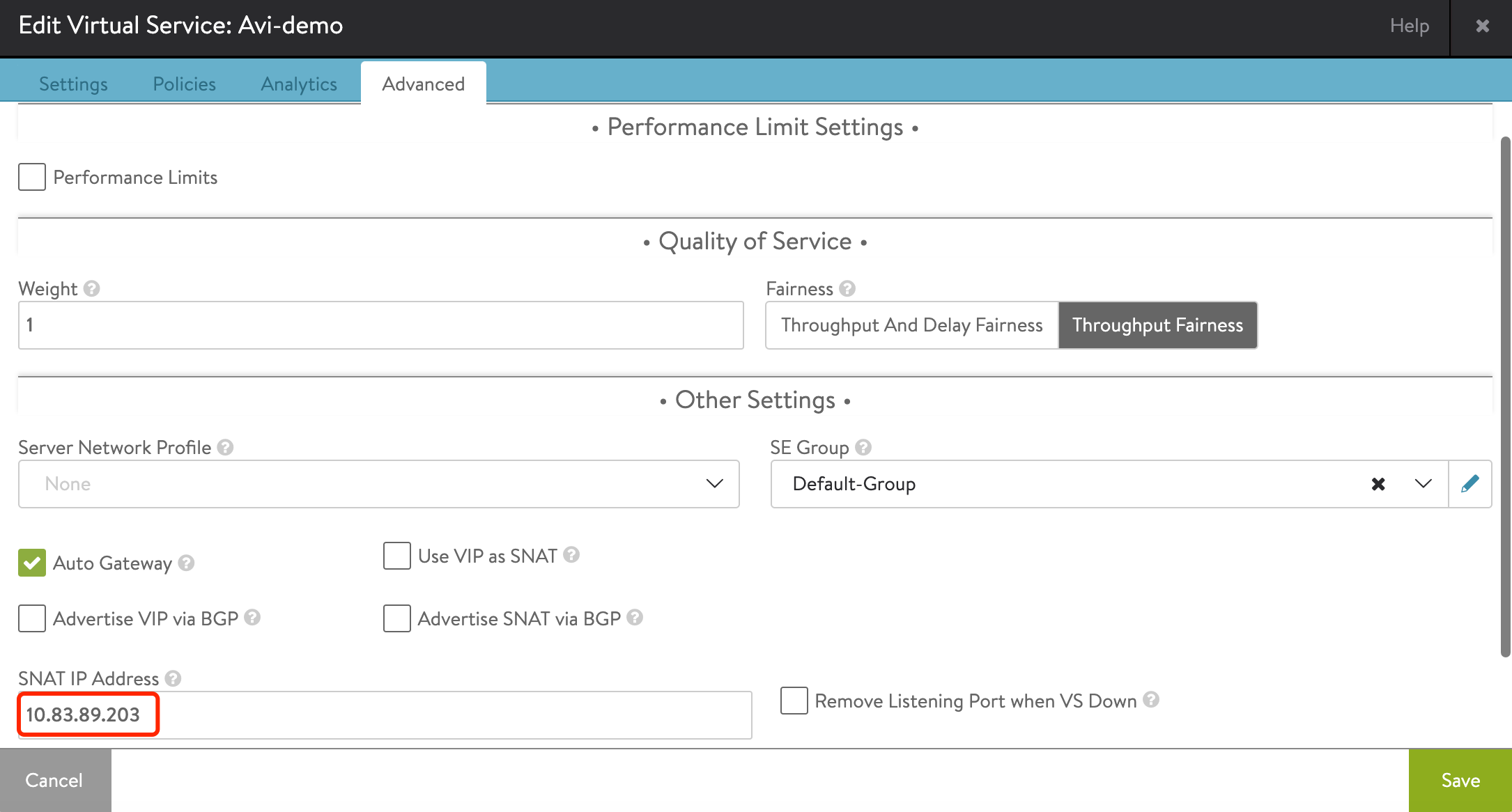Switch to the Analytics tab
This screenshot has height=812, width=1512.
[299, 84]
